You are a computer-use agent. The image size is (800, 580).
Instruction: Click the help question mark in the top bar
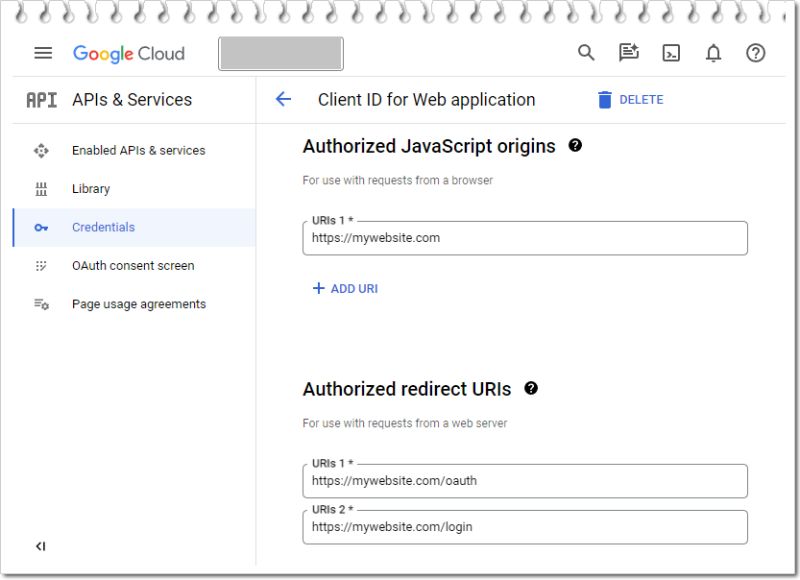pyautogui.click(x=756, y=53)
